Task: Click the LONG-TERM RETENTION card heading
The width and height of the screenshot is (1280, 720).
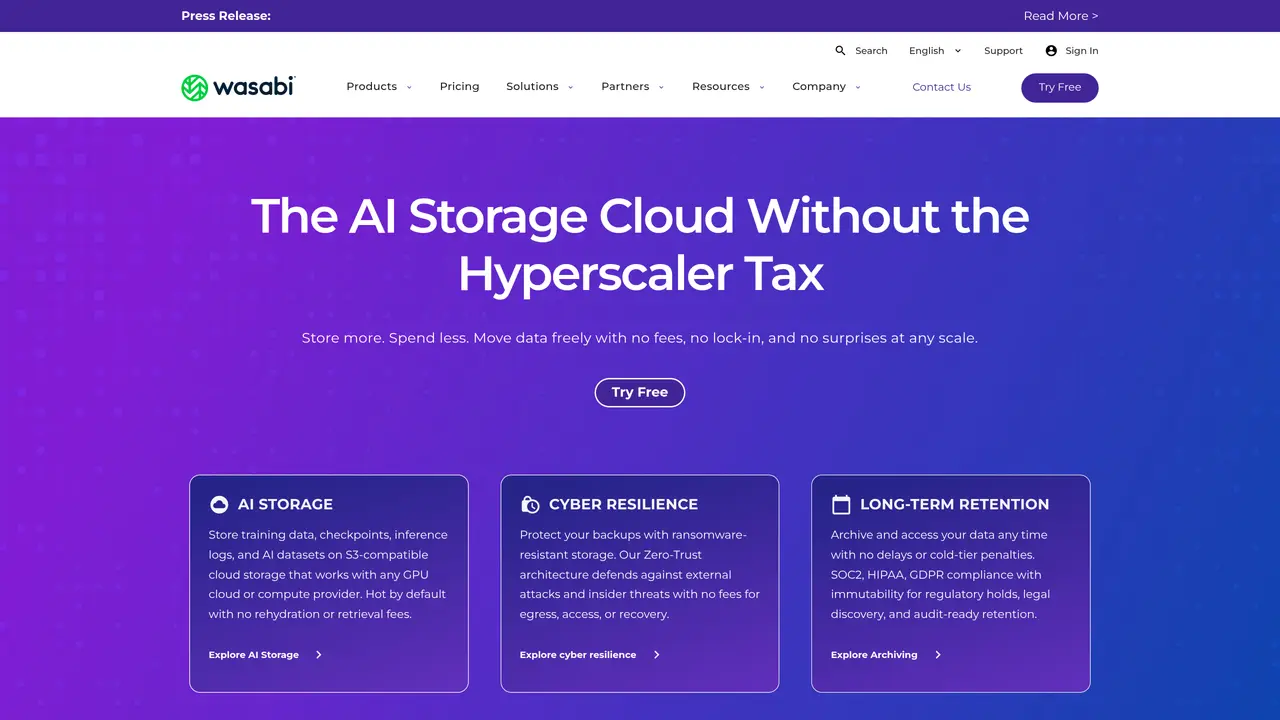Action: (954, 505)
